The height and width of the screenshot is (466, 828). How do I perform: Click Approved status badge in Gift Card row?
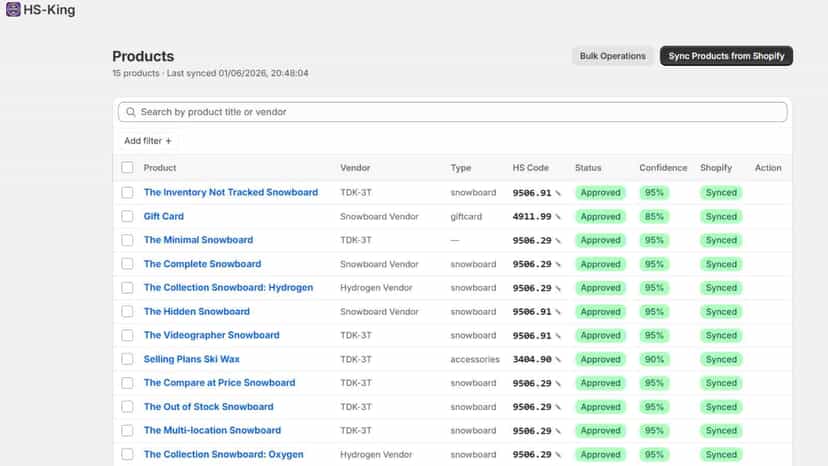(600, 217)
